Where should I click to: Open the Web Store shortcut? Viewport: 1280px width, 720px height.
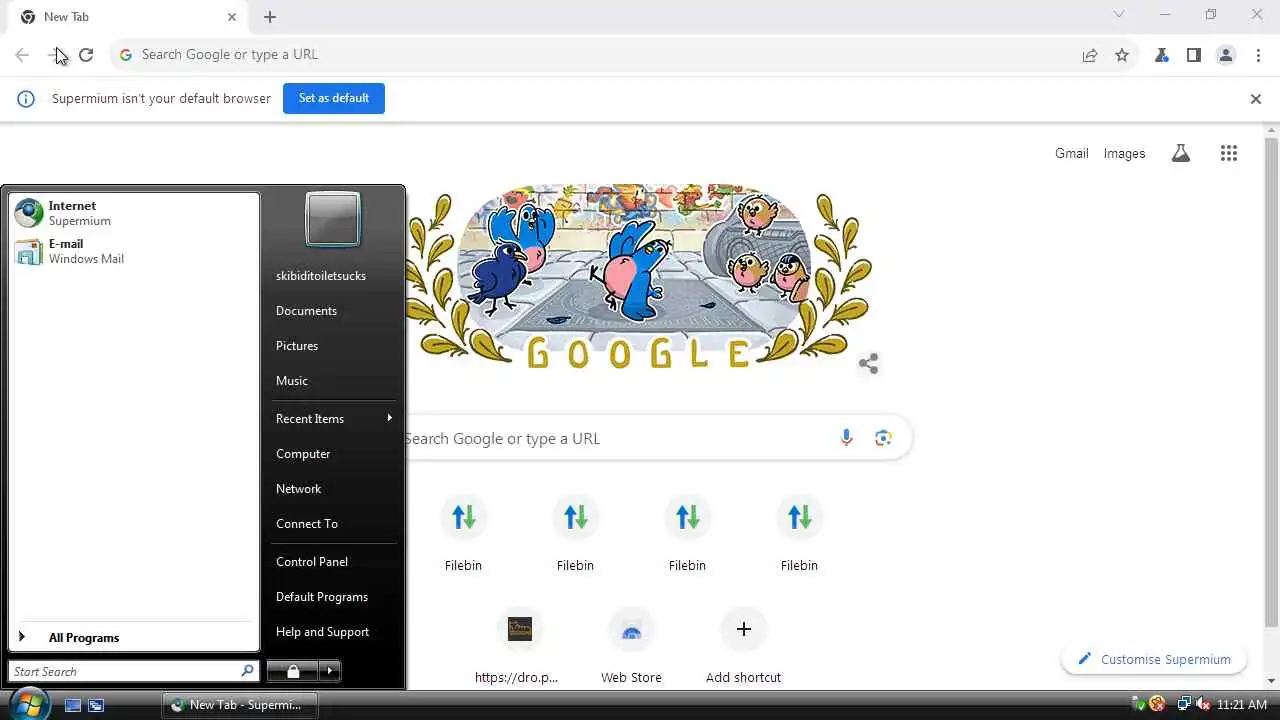[631, 647]
